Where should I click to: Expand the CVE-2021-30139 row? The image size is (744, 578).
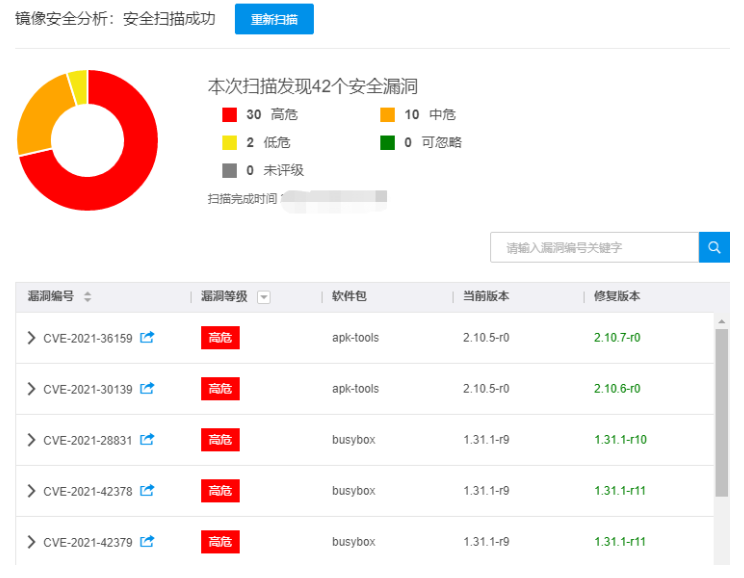click(x=31, y=389)
